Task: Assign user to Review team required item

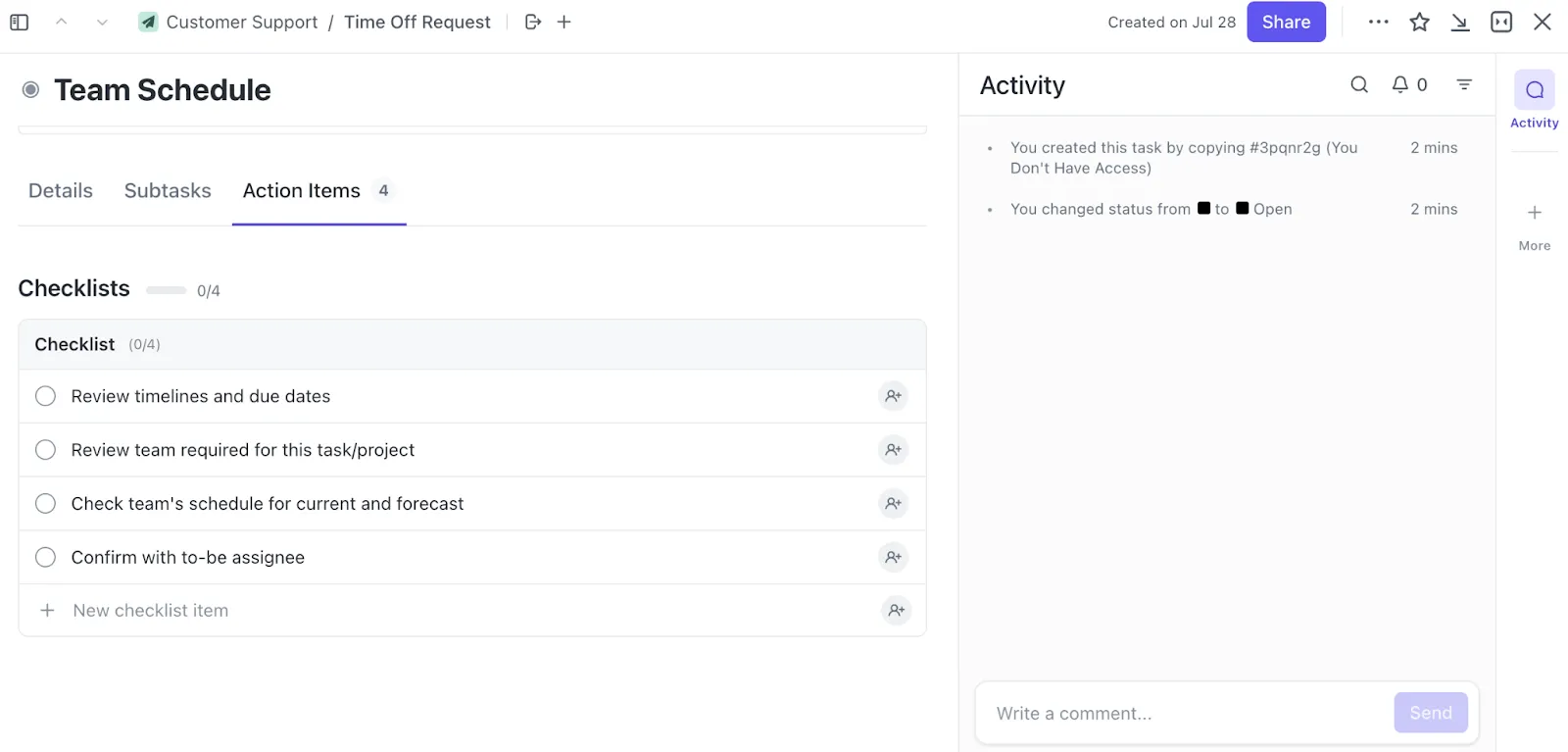Action: pos(893,450)
